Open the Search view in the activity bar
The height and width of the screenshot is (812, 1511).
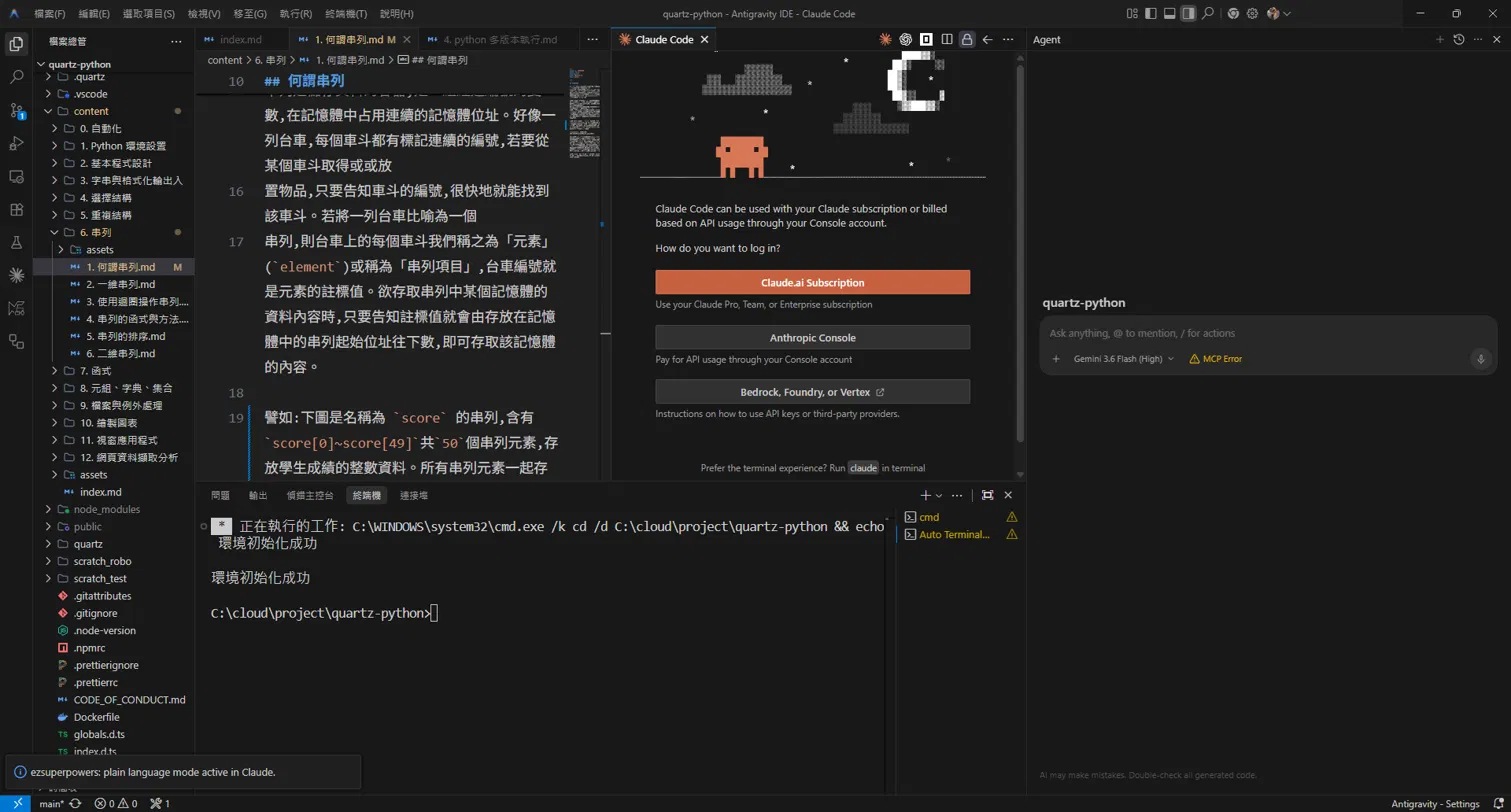(16, 76)
